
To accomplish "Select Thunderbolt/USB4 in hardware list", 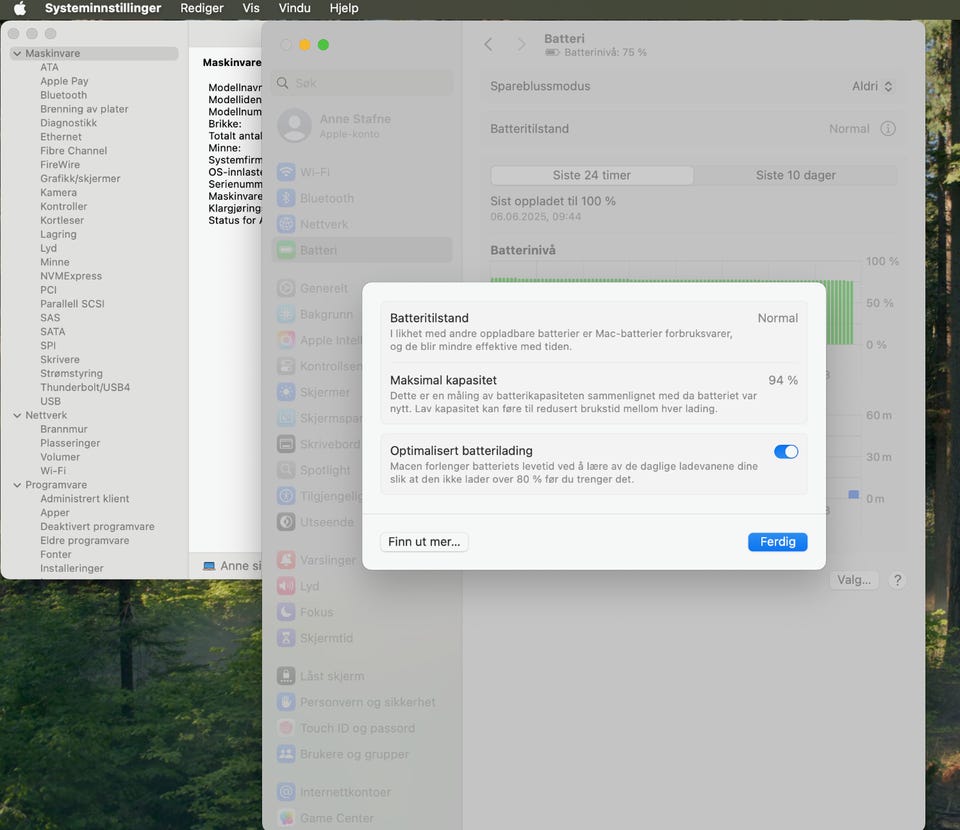I will (x=85, y=387).
